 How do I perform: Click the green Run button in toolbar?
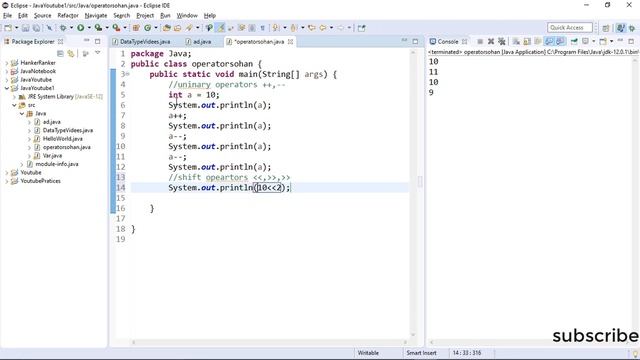click(x=81, y=28)
